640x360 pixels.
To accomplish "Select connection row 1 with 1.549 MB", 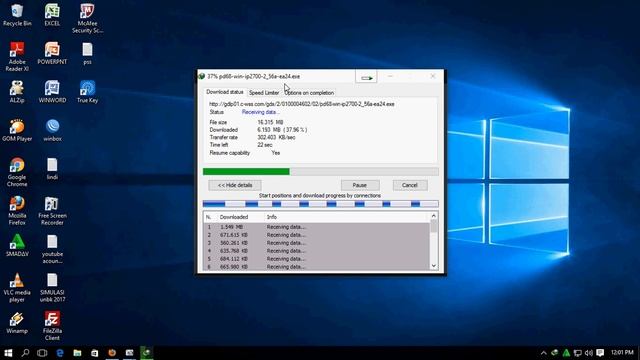I will 317,227.
